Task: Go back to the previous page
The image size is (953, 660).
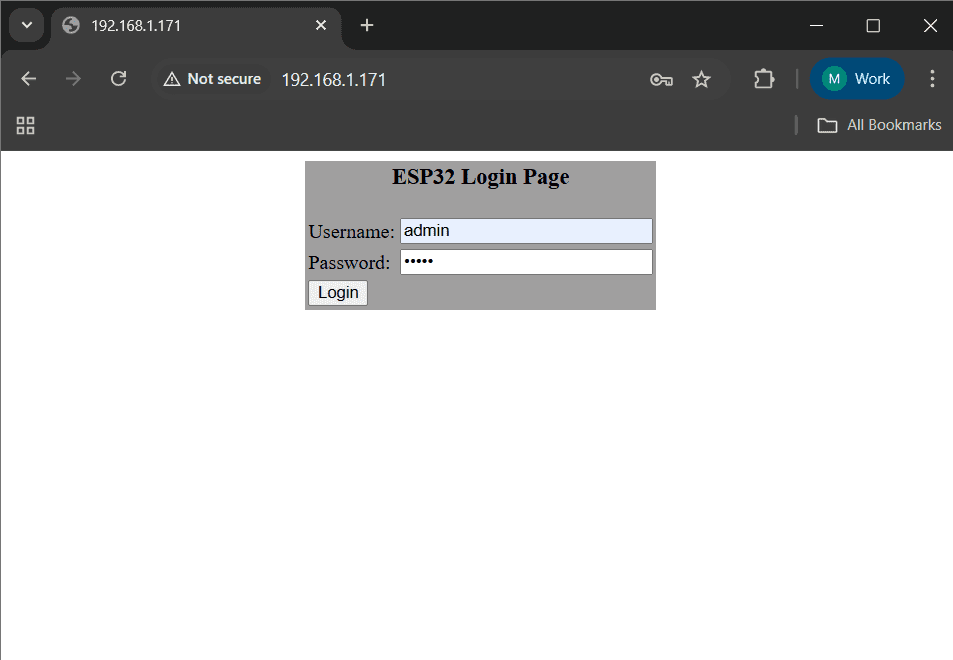Action: click(x=29, y=79)
